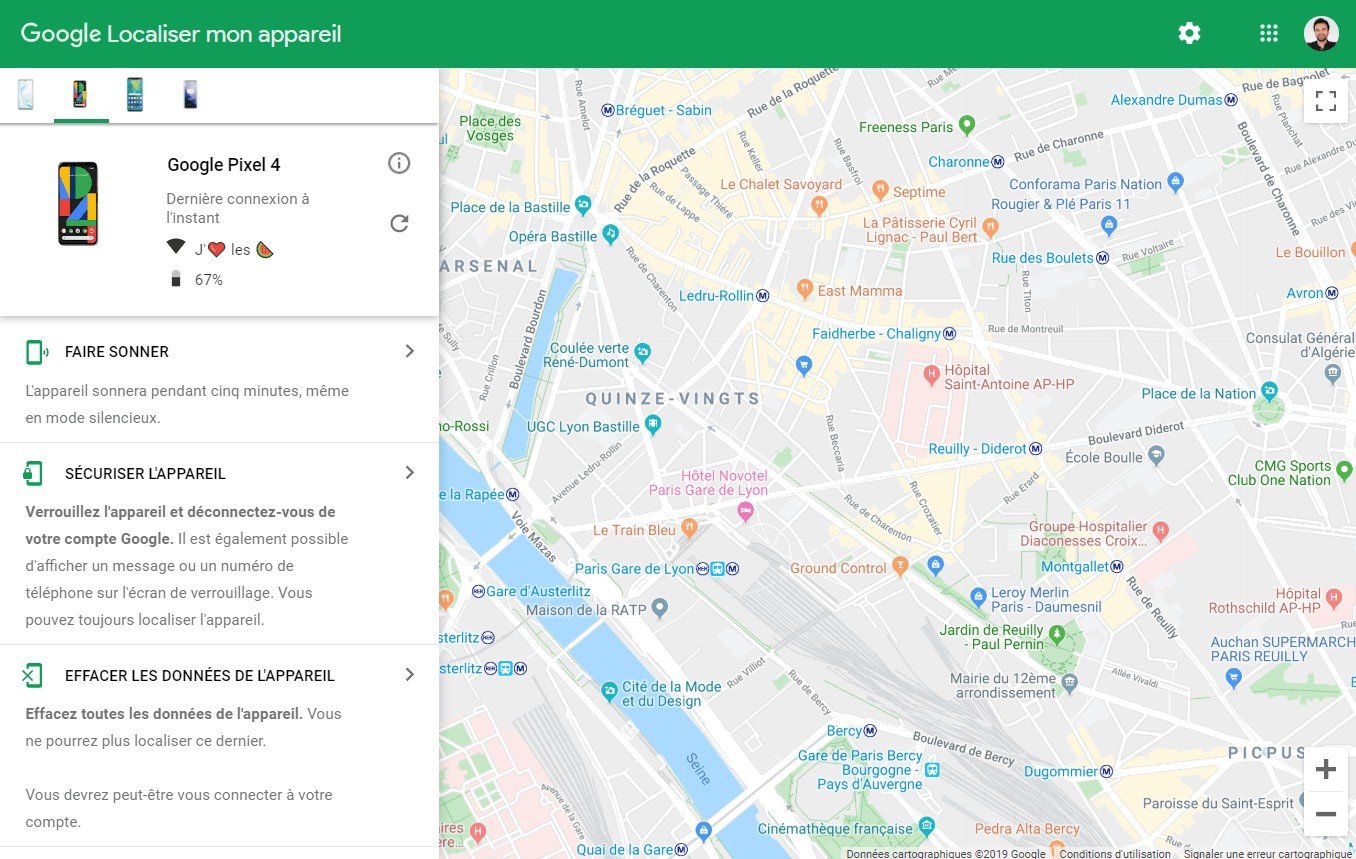Click UGC Lyon Bastille cinema marker

point(653,425)
